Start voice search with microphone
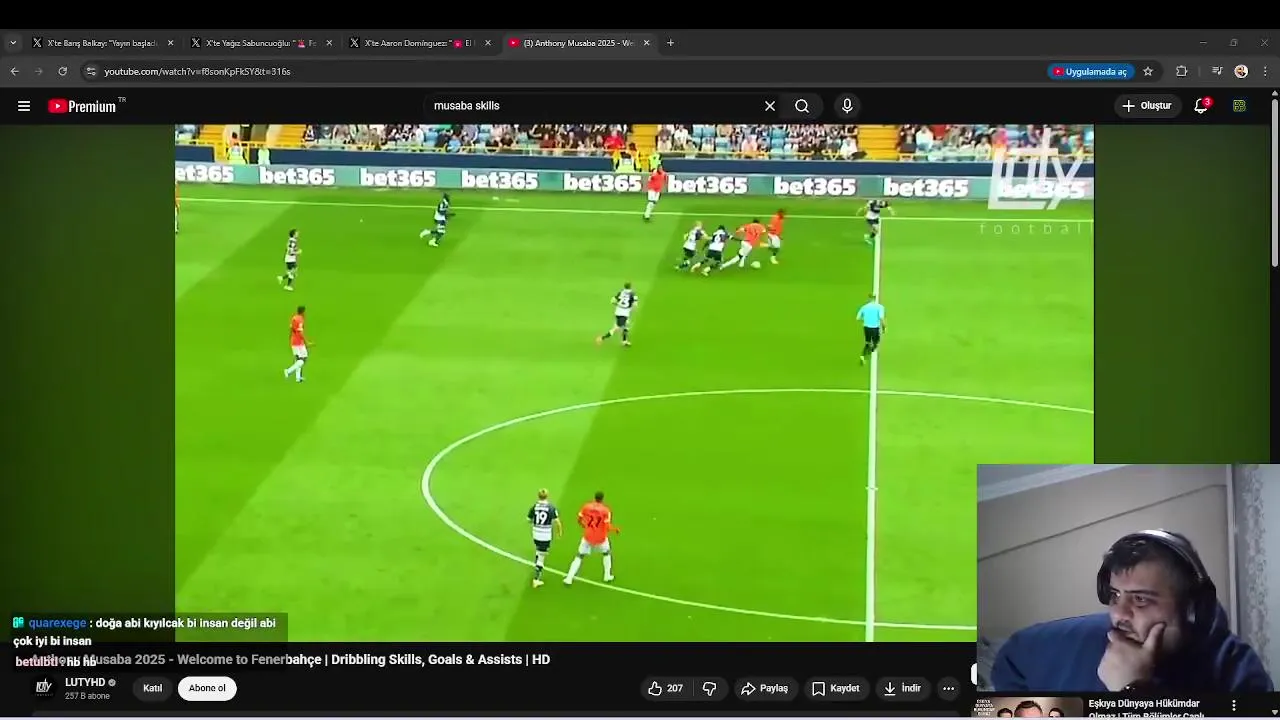The image size is (1280, 720). [x=847, y=106]
